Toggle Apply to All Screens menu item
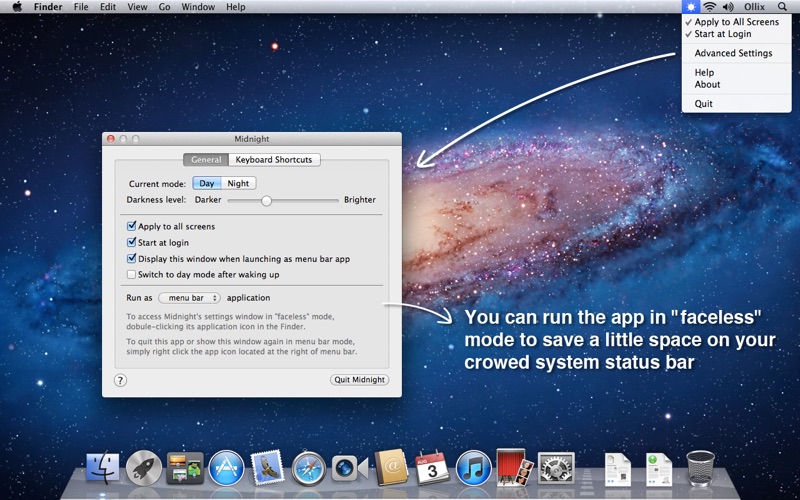 [x=736, y=22]
